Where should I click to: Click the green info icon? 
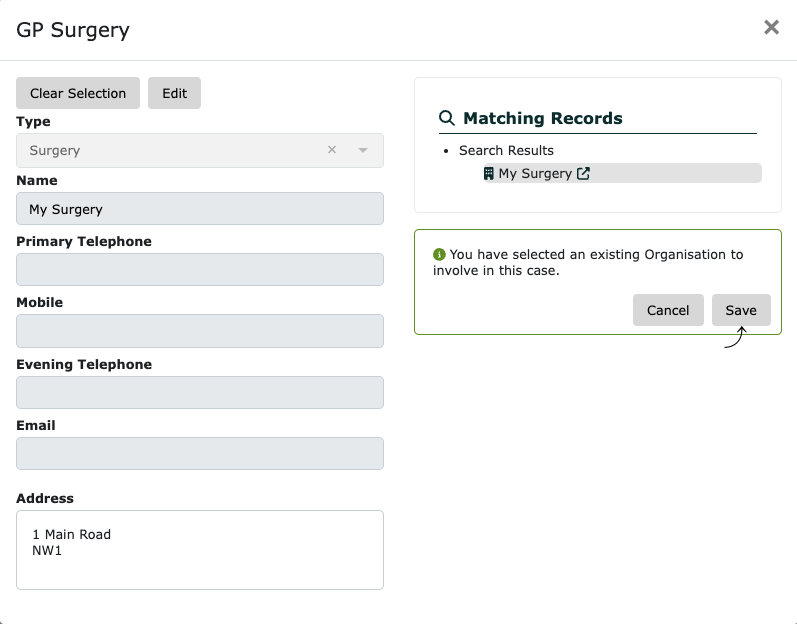click(x=439, y=254)
